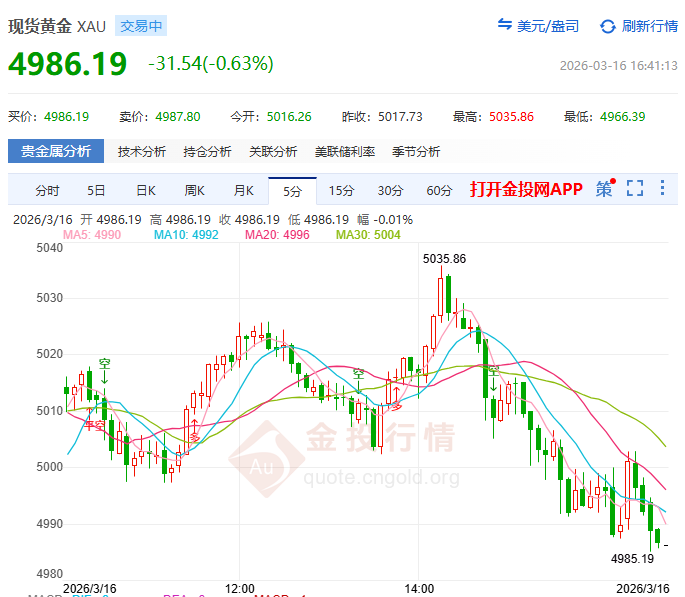
Task: Click the change value -31.54(-0.63%)
Action: (211, 64)
